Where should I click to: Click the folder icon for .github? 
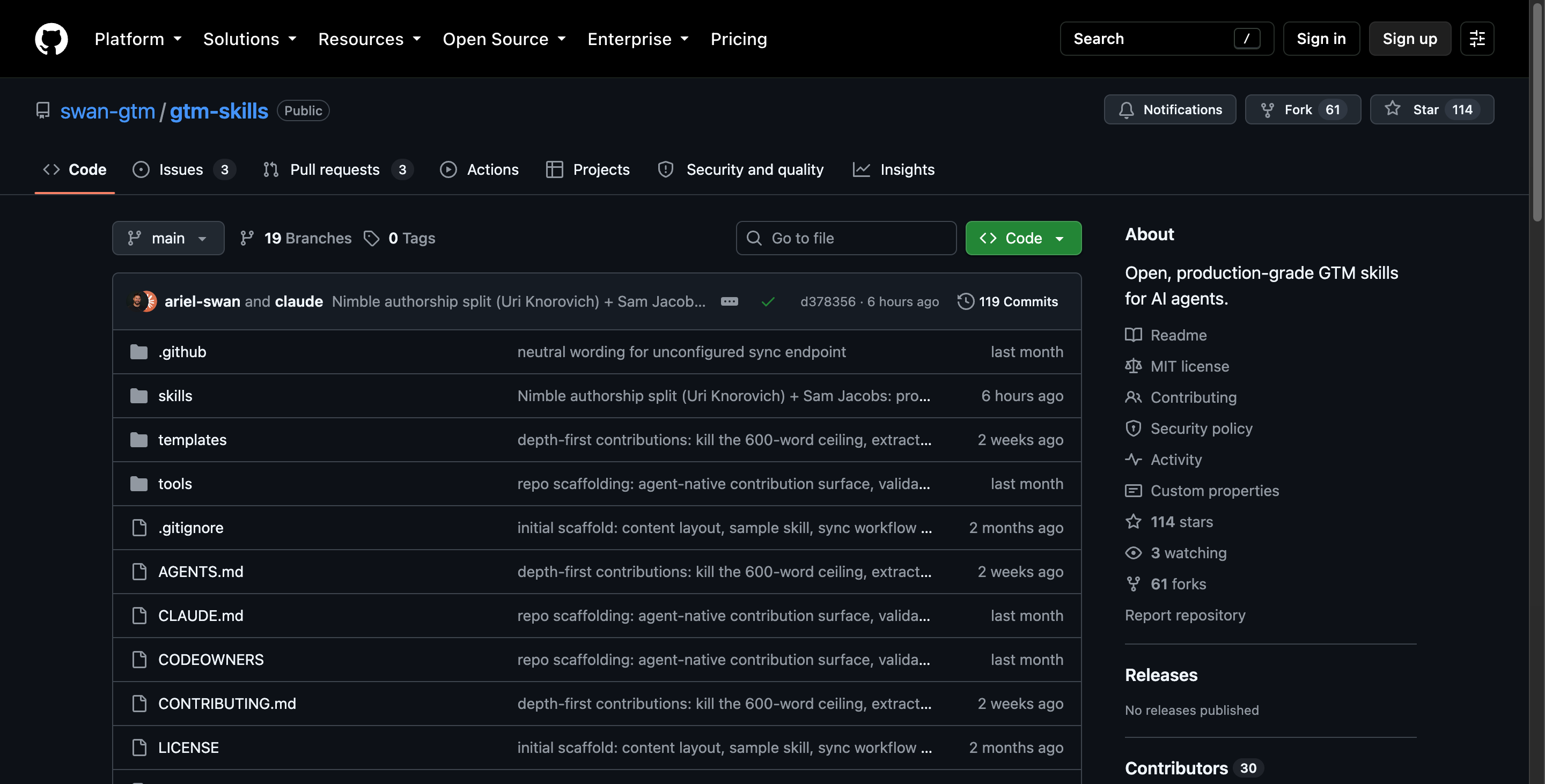(139, 352)
